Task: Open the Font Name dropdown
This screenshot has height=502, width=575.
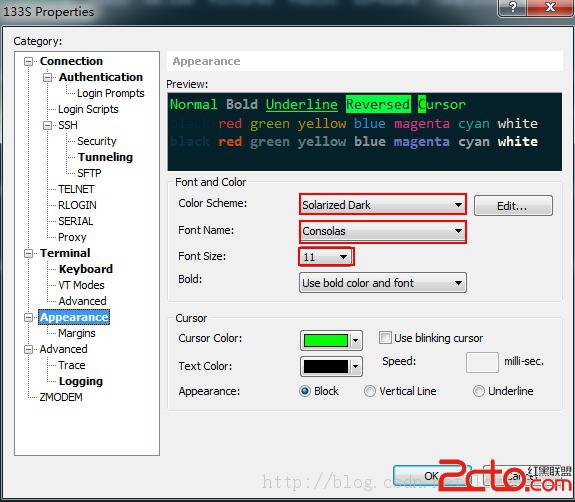Action: point(383,231)
